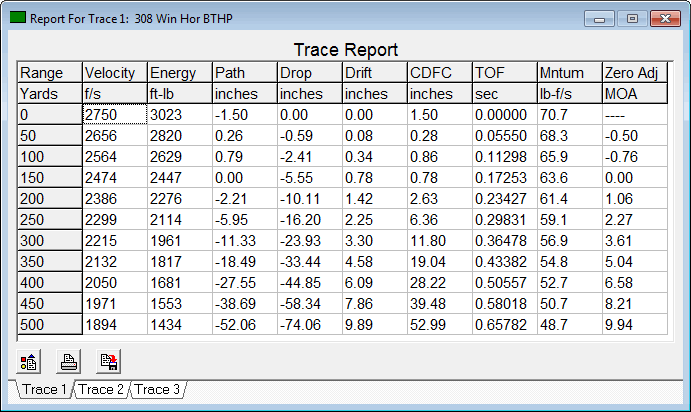Print the trace report

click(68, 361)
